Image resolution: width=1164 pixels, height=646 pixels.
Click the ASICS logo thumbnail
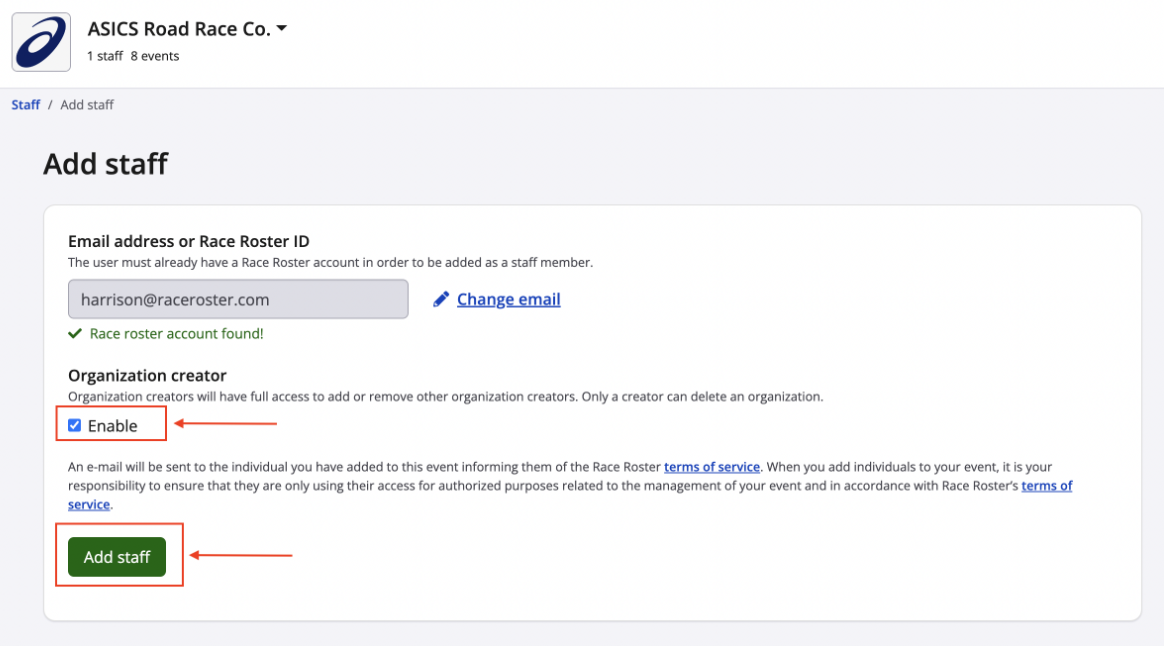pos(41,42)
